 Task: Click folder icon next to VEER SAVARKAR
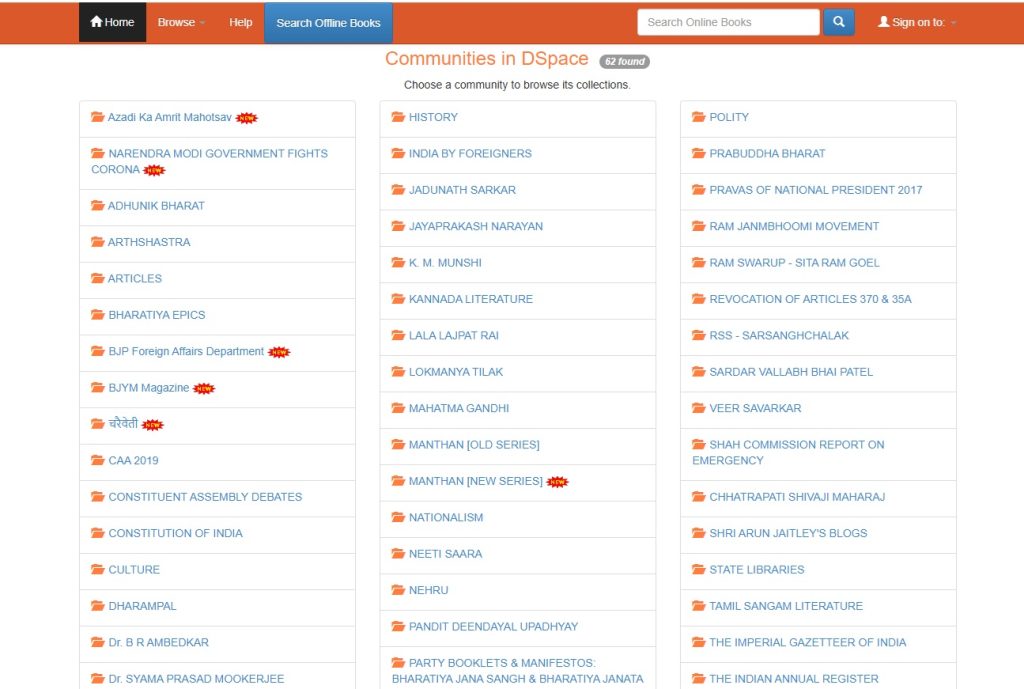pyautogui.click(x=699, y=408)
